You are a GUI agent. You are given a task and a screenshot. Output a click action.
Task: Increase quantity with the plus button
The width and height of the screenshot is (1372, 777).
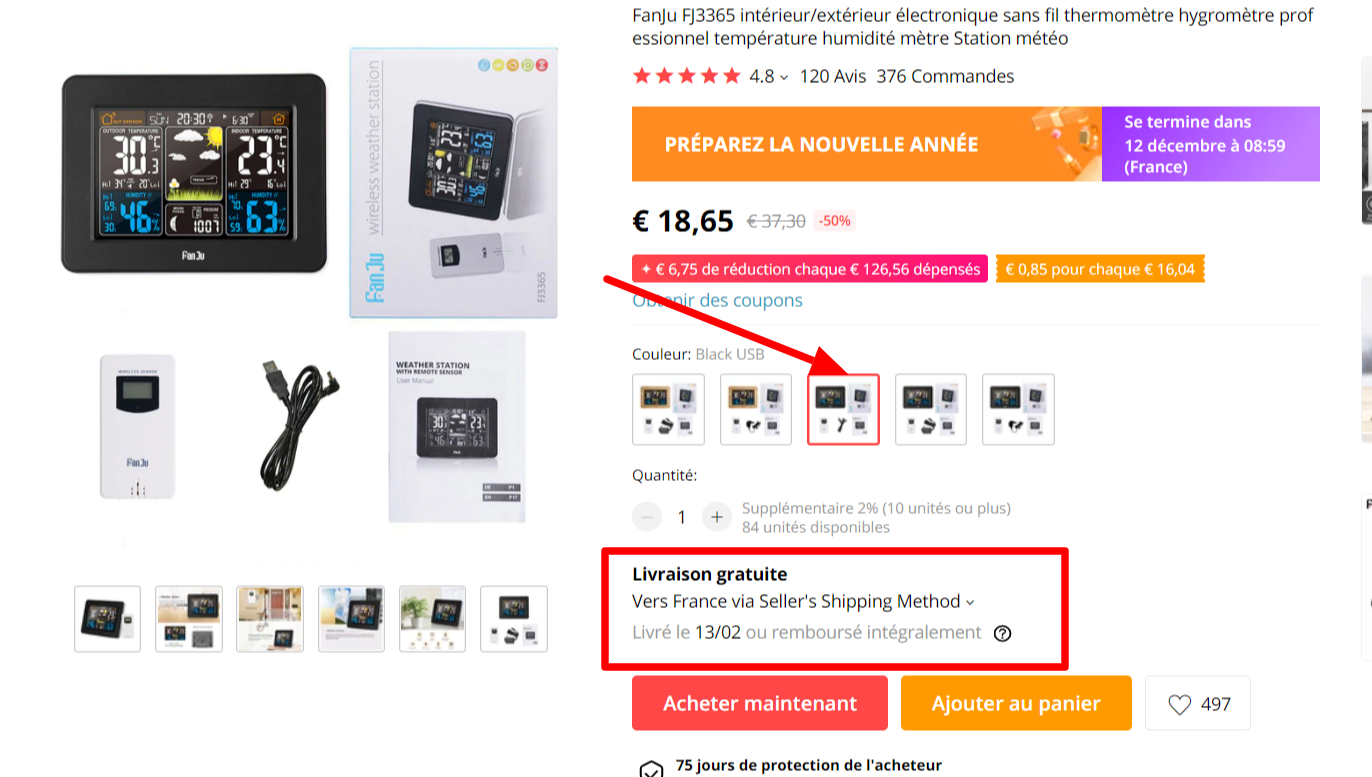tap(716, 517)
